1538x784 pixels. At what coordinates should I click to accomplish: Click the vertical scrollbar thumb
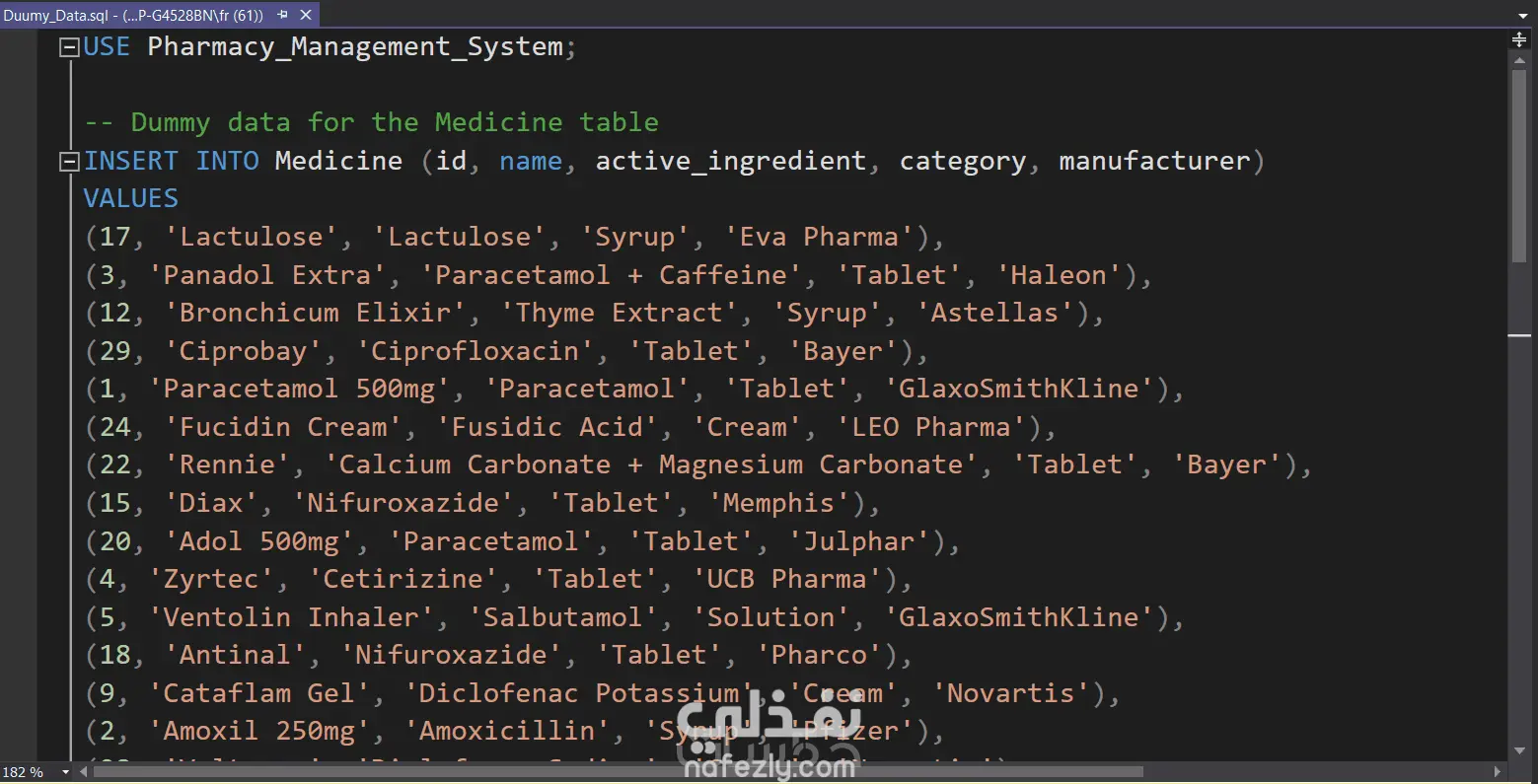(1519, 166)
